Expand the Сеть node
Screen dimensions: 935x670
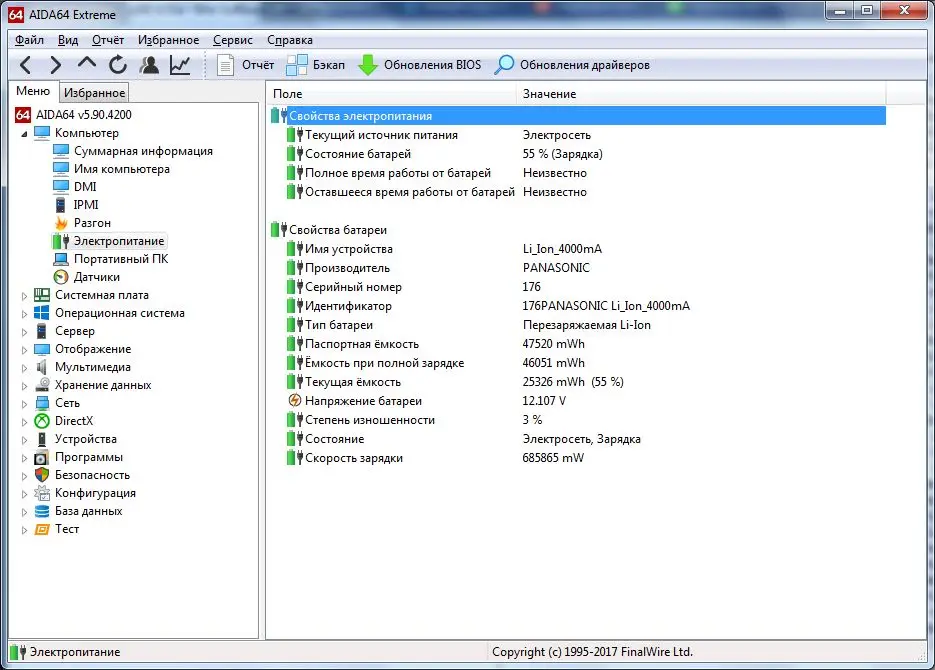point(24,404)
